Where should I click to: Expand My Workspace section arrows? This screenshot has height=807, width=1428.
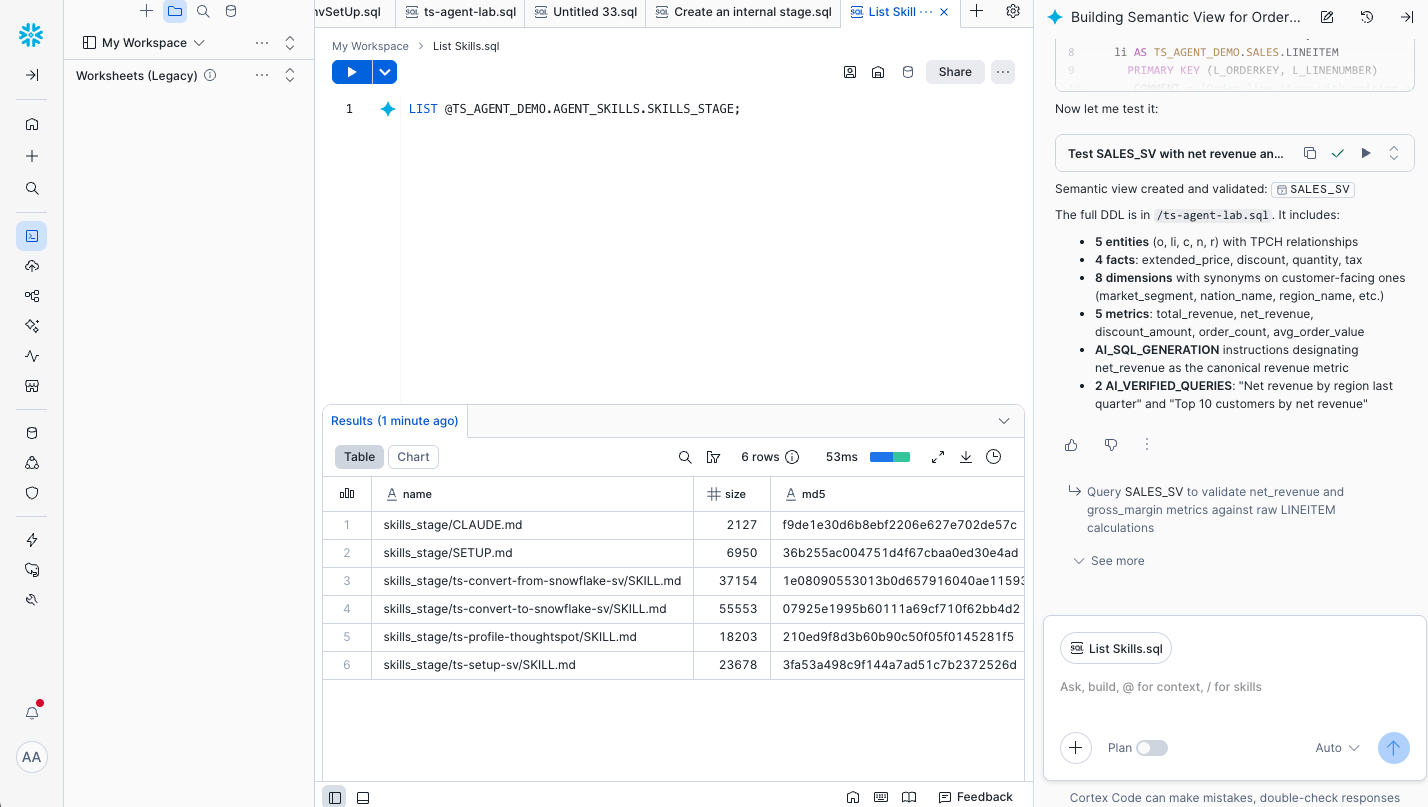290,43
